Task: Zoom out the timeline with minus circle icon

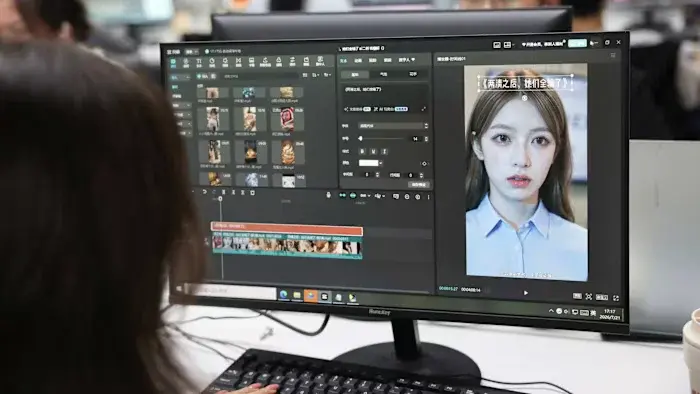Action: click(407, 196)
